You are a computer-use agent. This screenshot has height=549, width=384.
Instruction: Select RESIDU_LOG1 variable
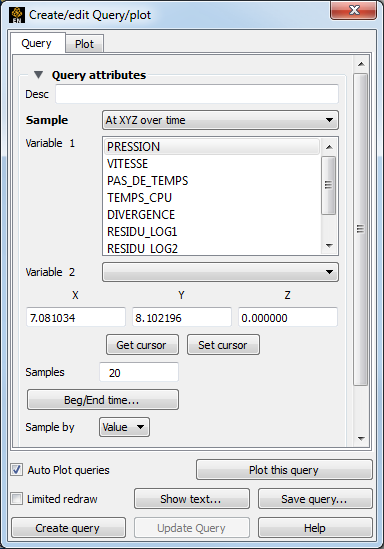[x=212, y=231]
